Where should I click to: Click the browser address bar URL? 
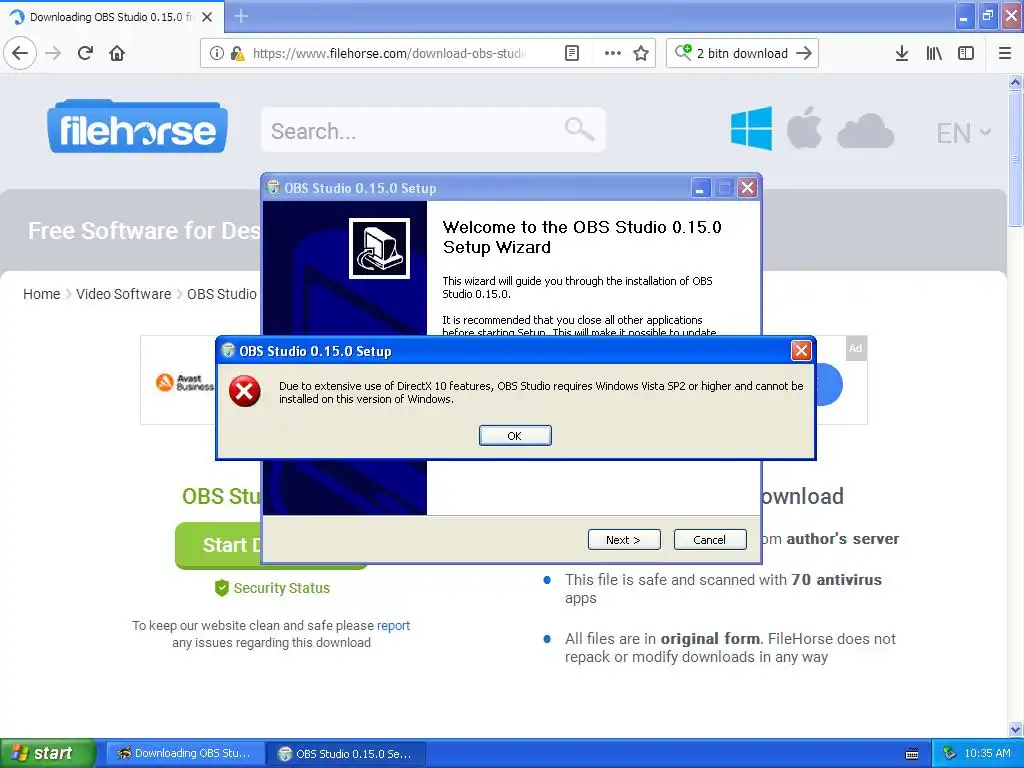click(x=387, y=54)
